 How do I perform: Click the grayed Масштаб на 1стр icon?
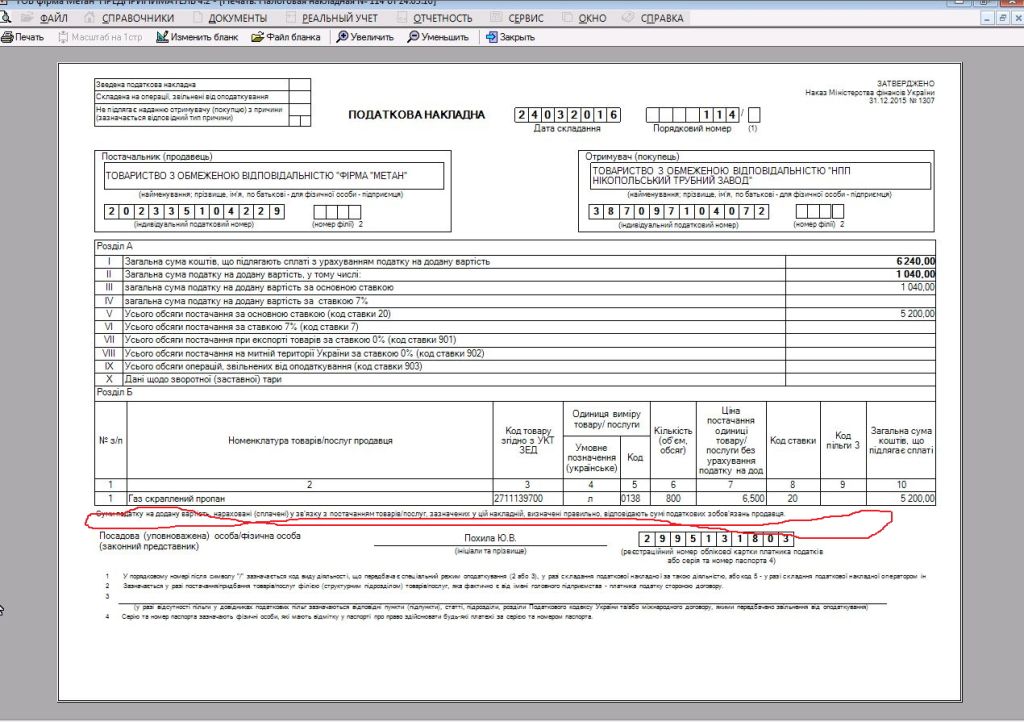coord(63,37)
